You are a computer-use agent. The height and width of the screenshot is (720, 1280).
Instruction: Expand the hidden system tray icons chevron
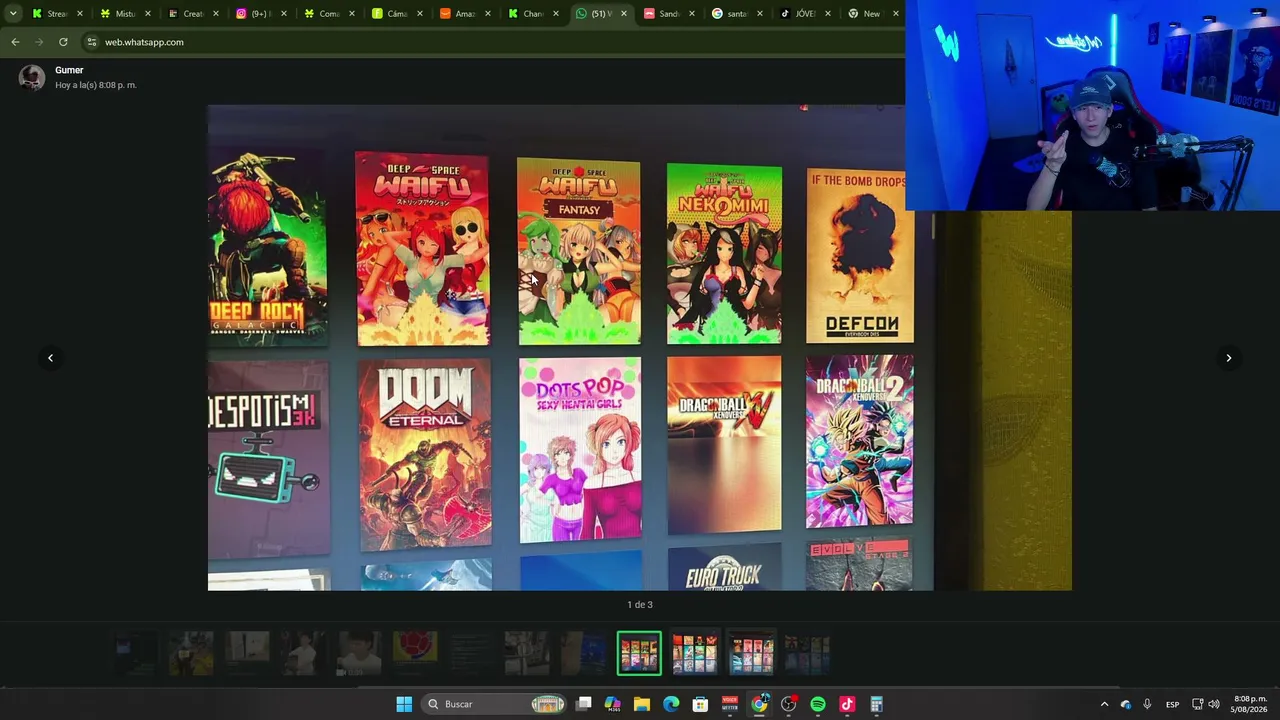click(1104, 704)
